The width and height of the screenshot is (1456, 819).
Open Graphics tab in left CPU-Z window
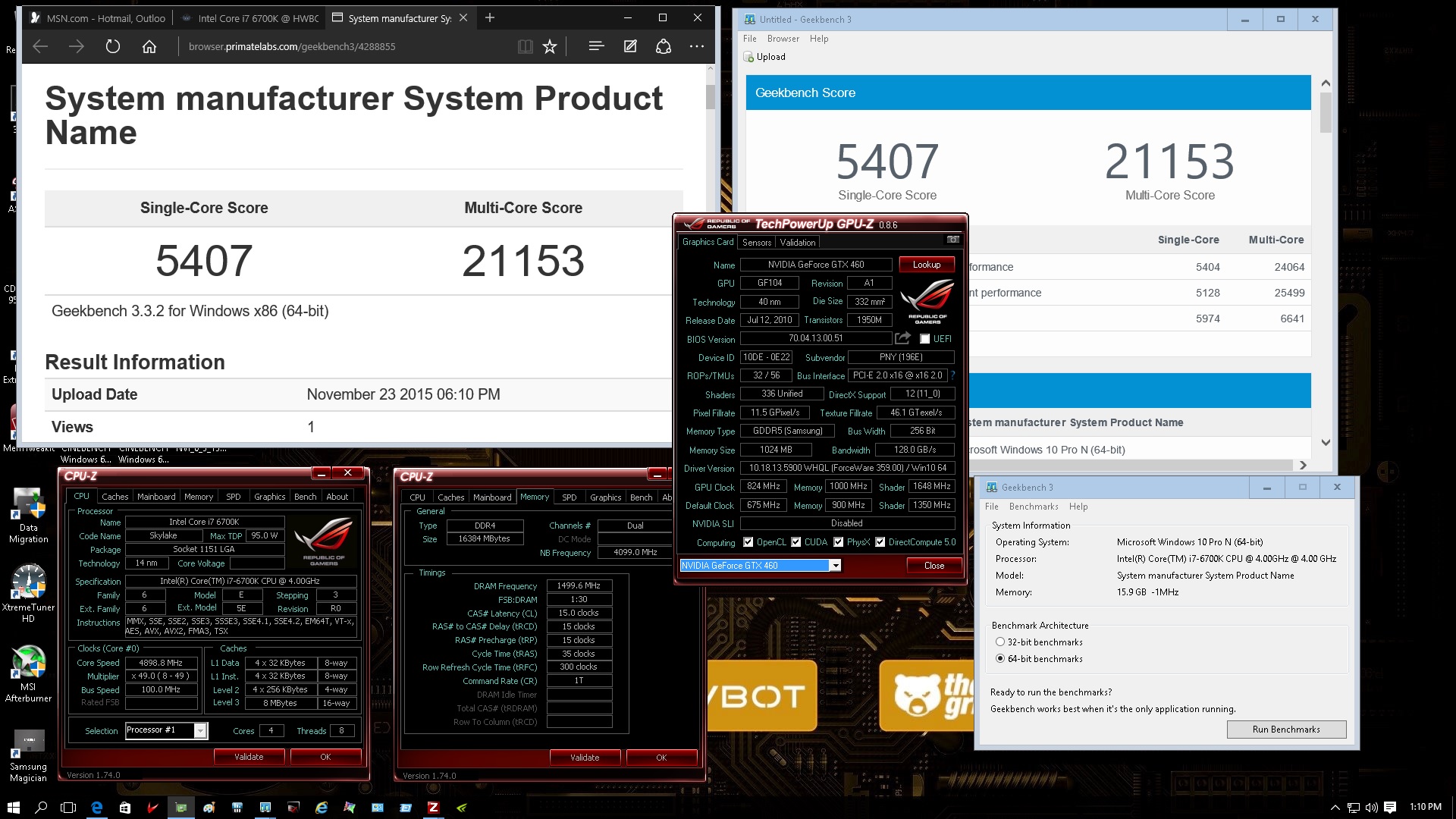[269, 497]
